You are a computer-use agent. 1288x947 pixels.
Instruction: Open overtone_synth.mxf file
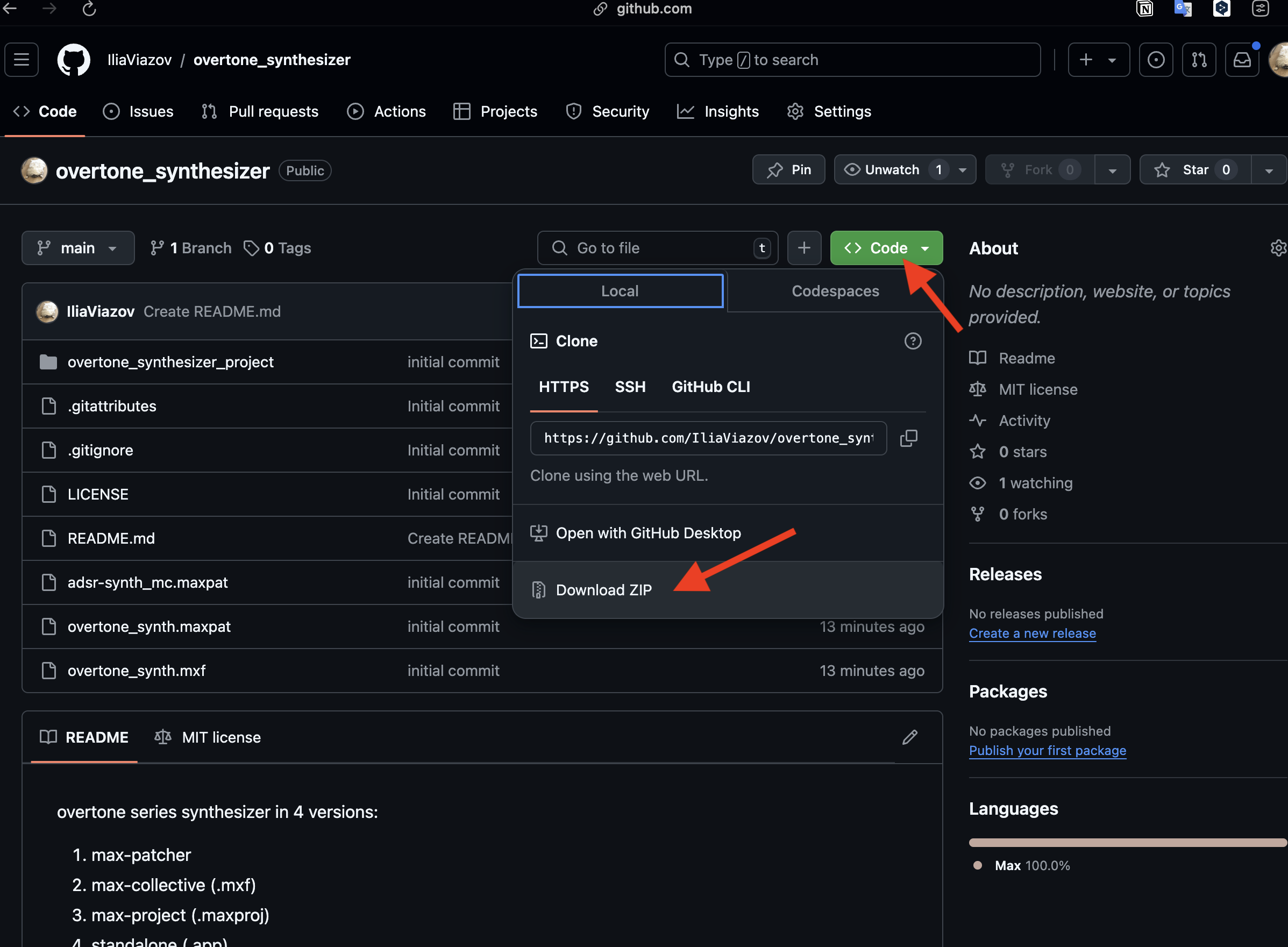pyautogui.click(x=137, y=671)
